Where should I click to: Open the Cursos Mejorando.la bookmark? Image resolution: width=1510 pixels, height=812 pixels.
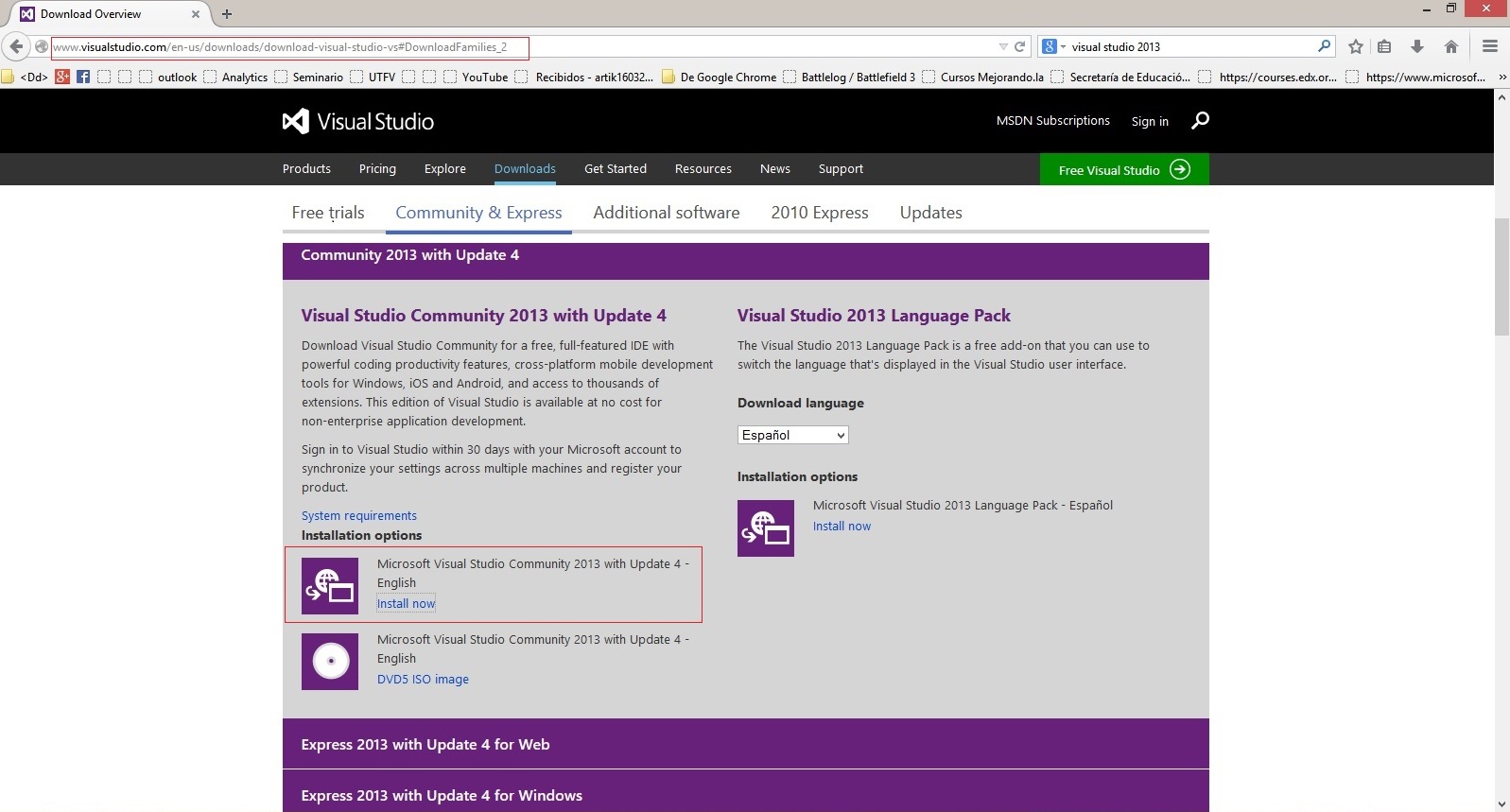[983, 77]
